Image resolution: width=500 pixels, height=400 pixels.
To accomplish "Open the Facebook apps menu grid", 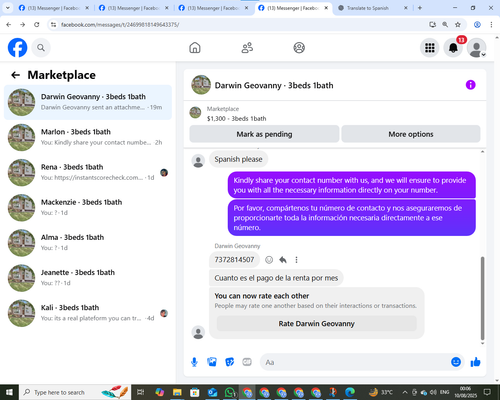I will (x=430, y=48).
